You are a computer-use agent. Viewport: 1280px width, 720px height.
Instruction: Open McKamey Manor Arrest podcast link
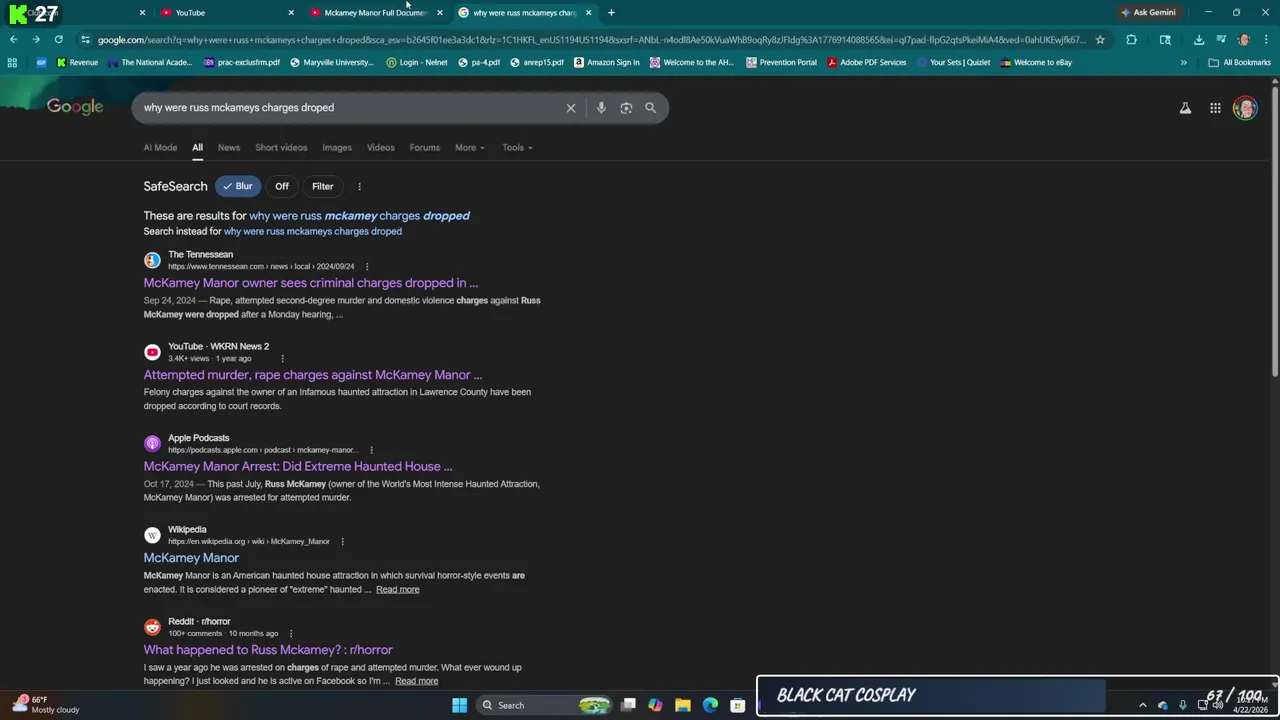coord(298,467)
